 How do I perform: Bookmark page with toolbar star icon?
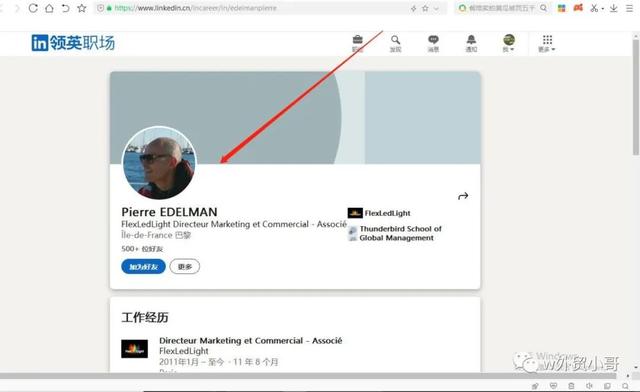point(82,8)
